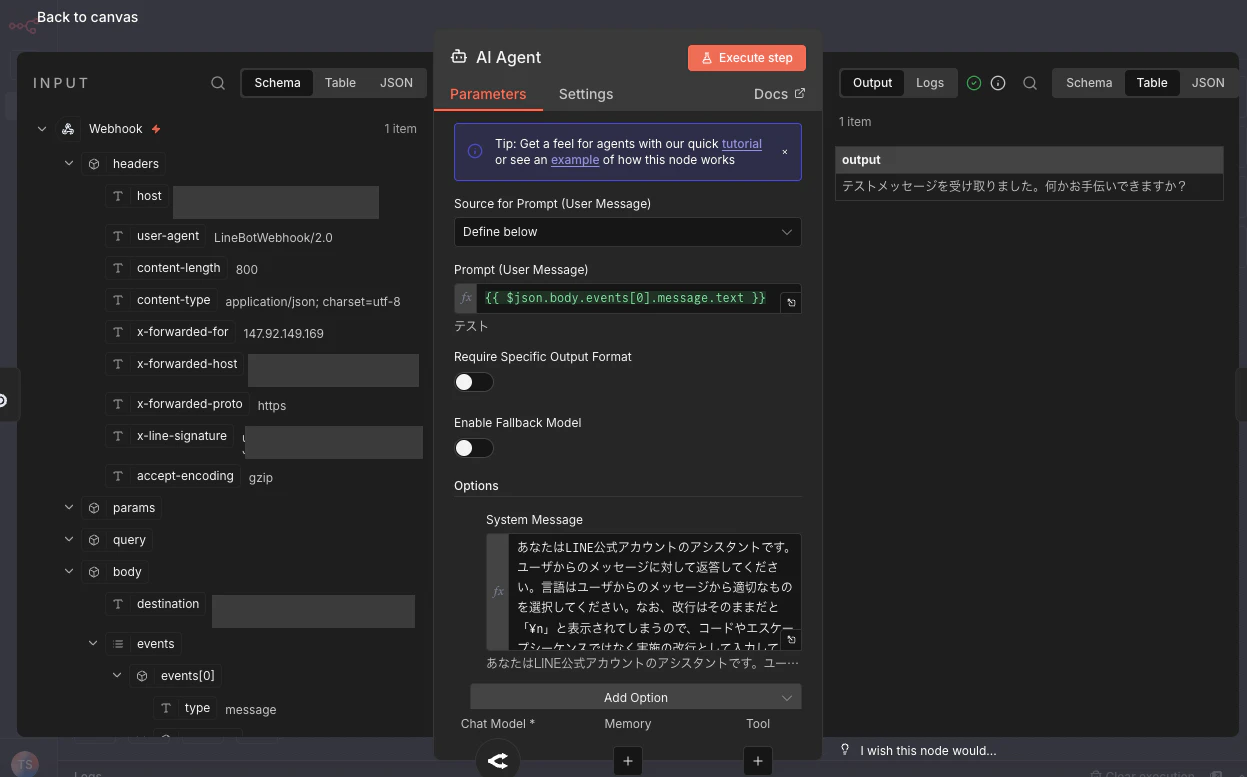Select input Schema view
This screenshot has width=1247, height=777.
[x=277, y=83]
